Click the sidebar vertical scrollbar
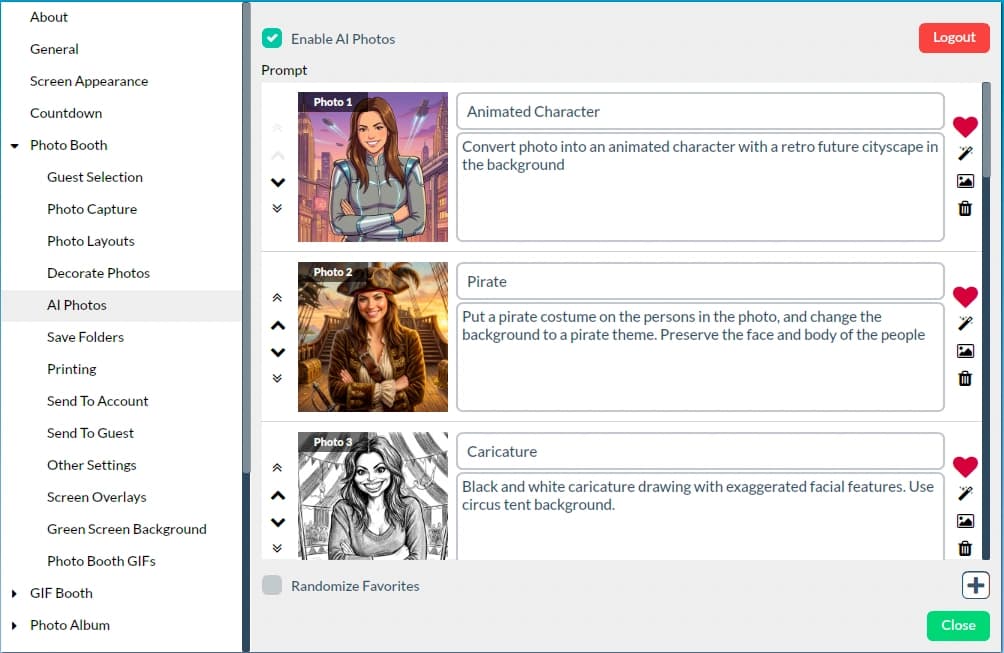 click(x=246, y=237)
